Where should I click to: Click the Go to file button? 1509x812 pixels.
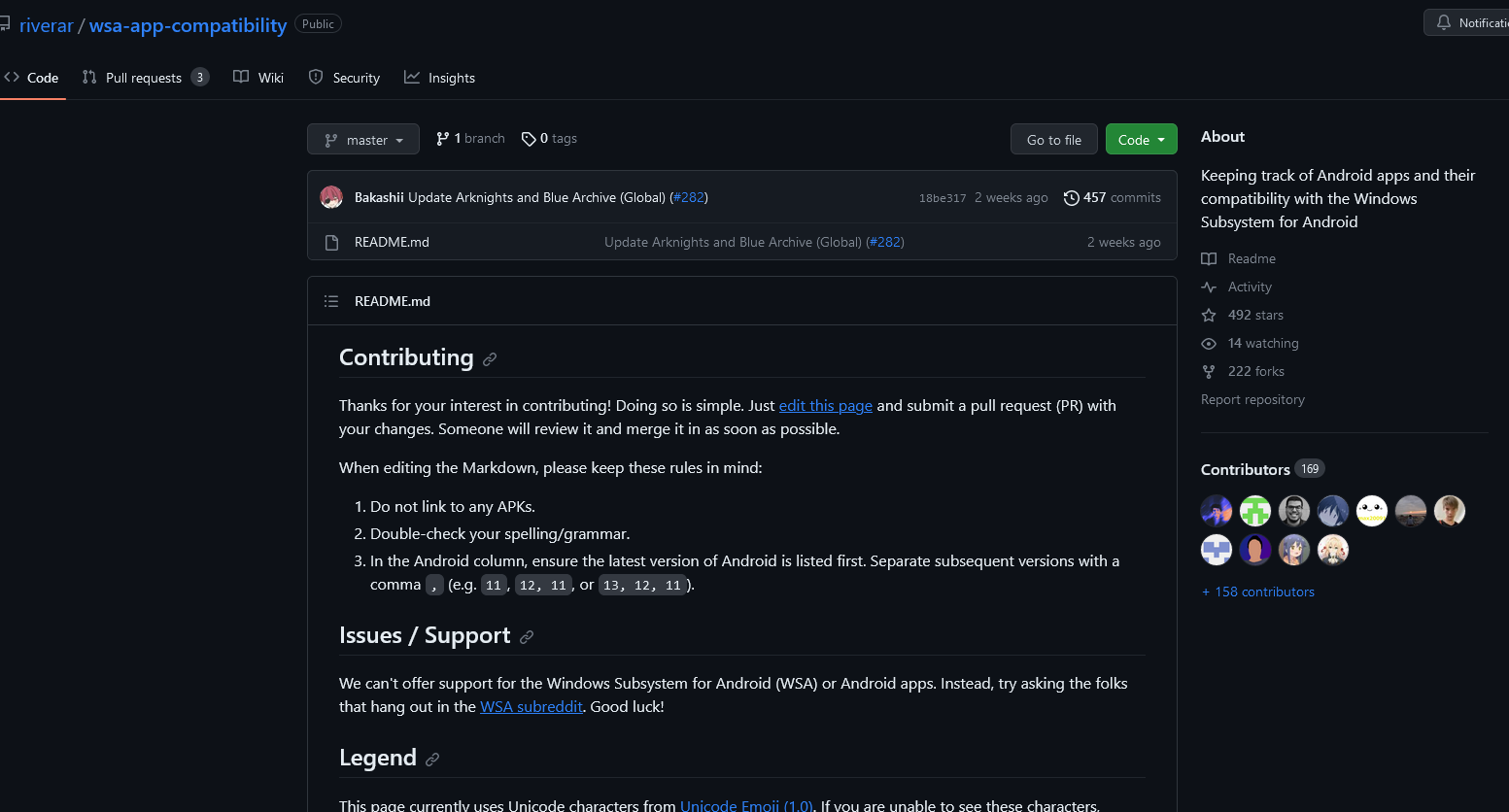(1053, 140)
